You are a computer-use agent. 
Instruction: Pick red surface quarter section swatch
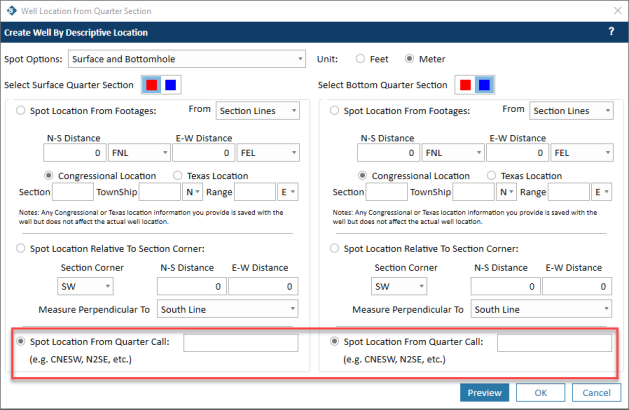click(152, 85)
